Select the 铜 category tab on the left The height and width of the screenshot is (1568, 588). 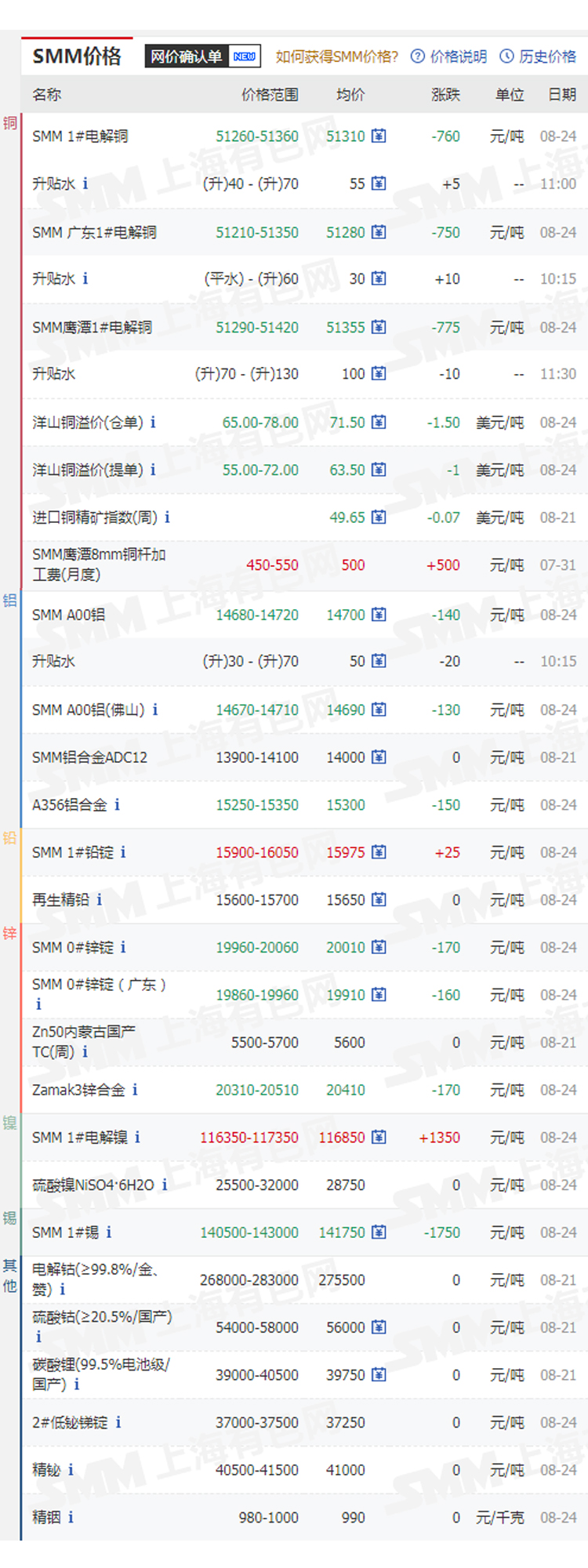click(x=10, y=123)
